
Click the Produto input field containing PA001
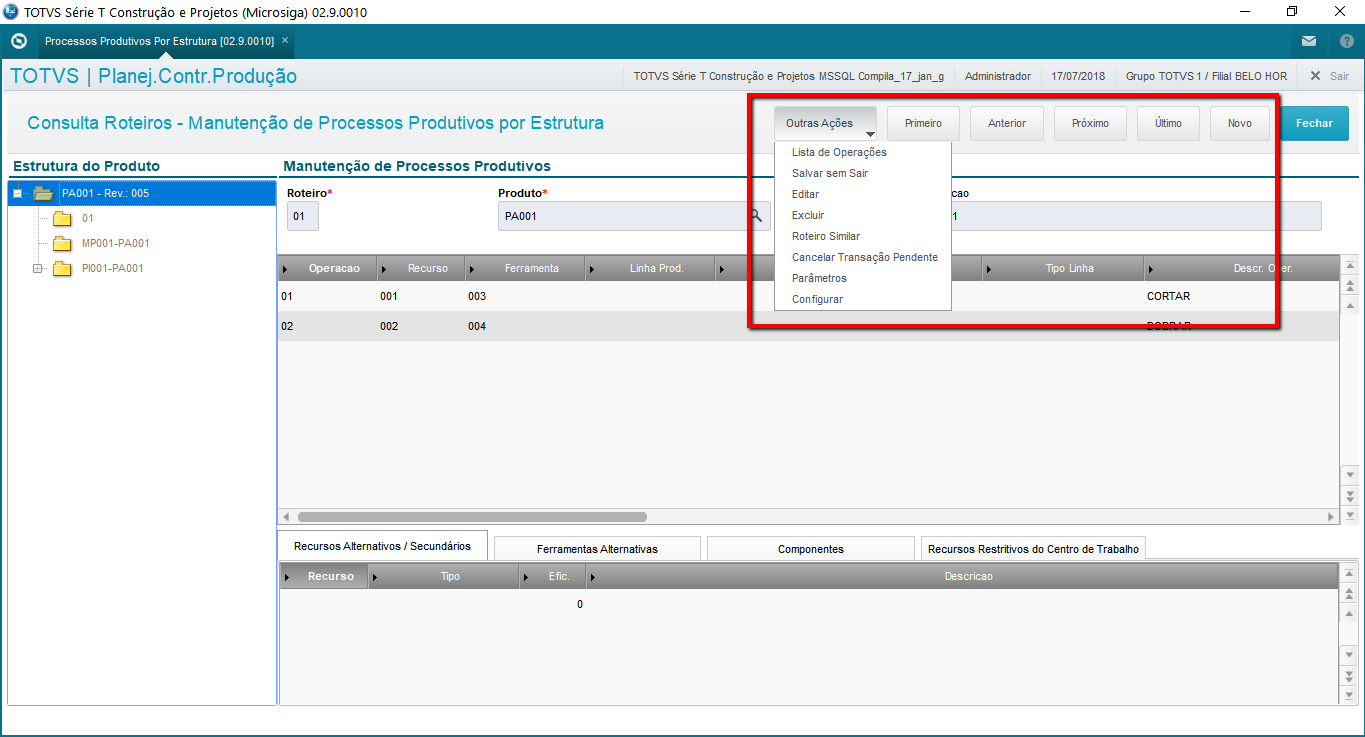(634, 216)
